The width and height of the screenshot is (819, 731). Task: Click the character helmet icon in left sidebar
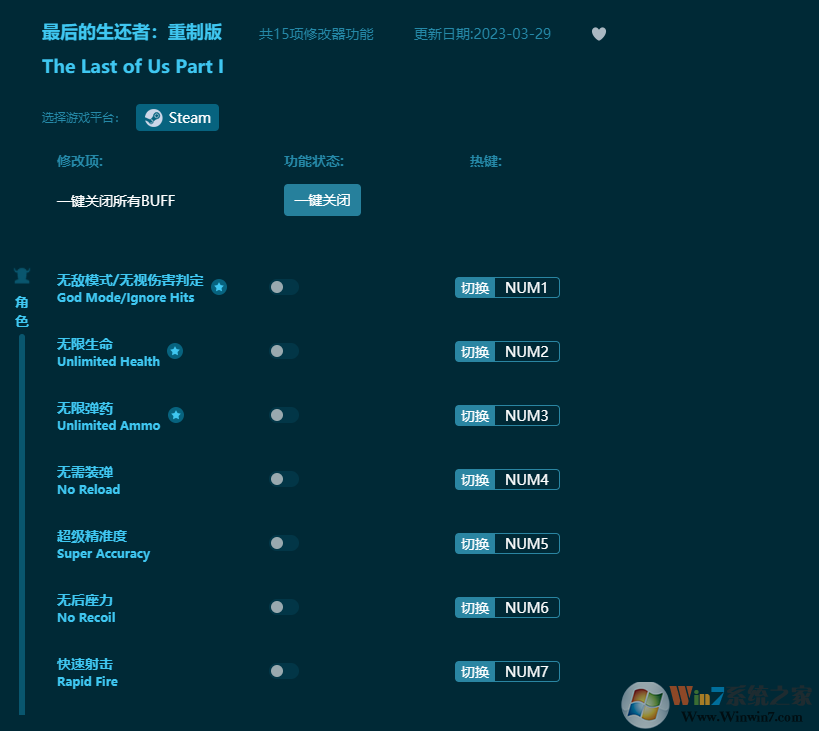pos(22,276)
